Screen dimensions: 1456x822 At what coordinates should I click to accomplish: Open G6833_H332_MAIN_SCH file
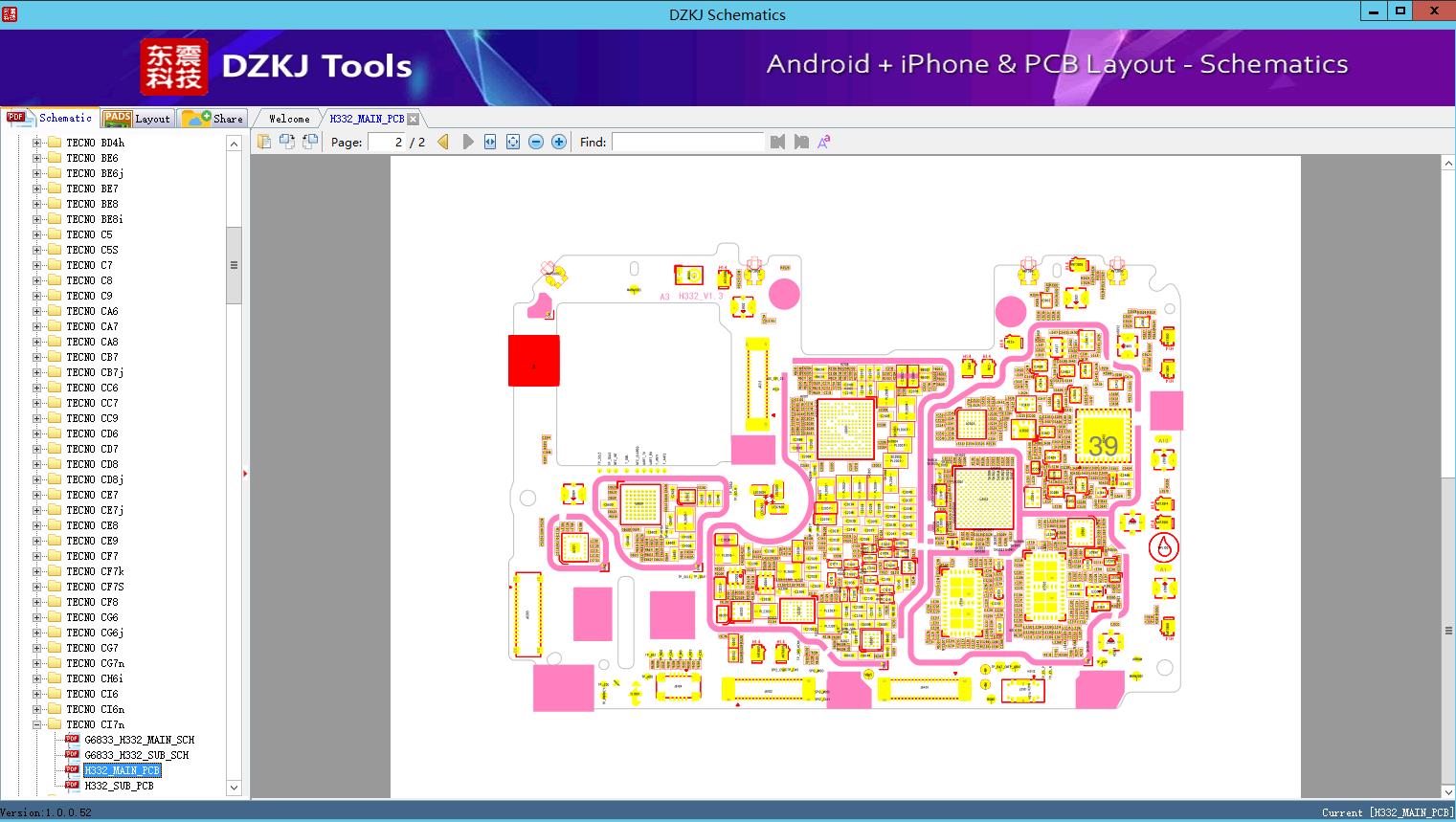click(x=139, y=740)
